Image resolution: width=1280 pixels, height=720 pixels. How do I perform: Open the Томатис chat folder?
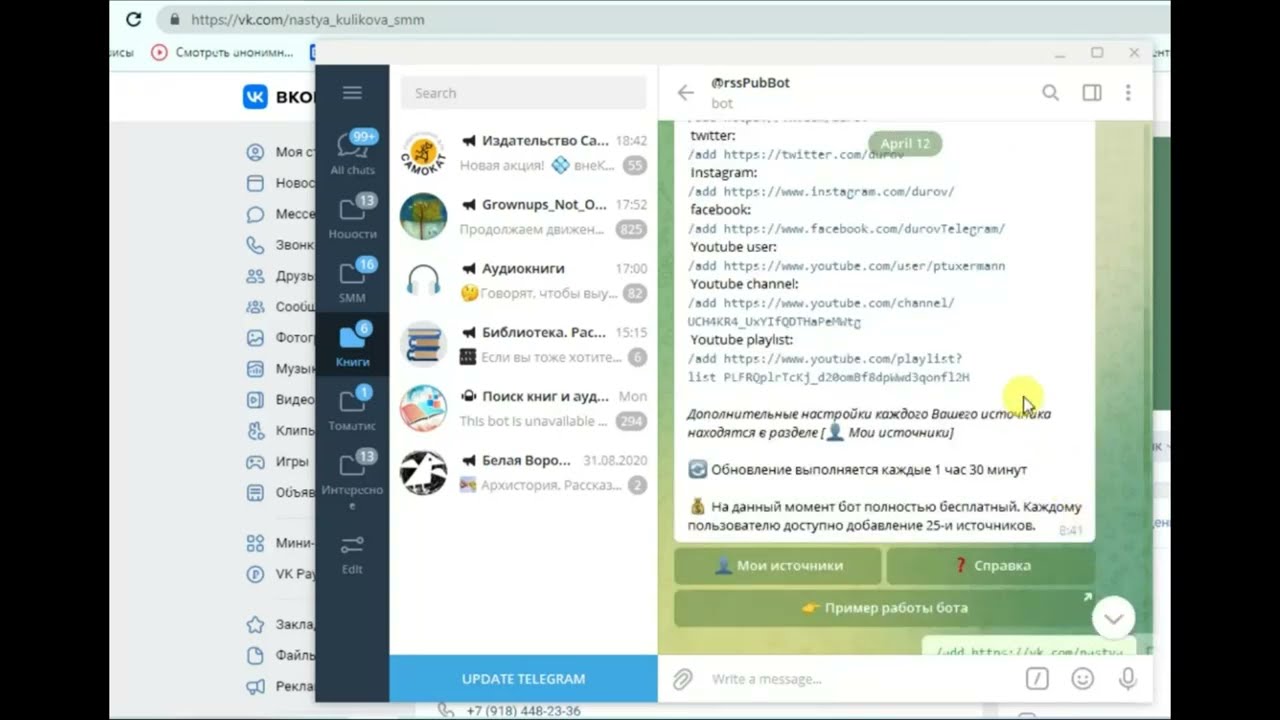[x=352, y=409]
